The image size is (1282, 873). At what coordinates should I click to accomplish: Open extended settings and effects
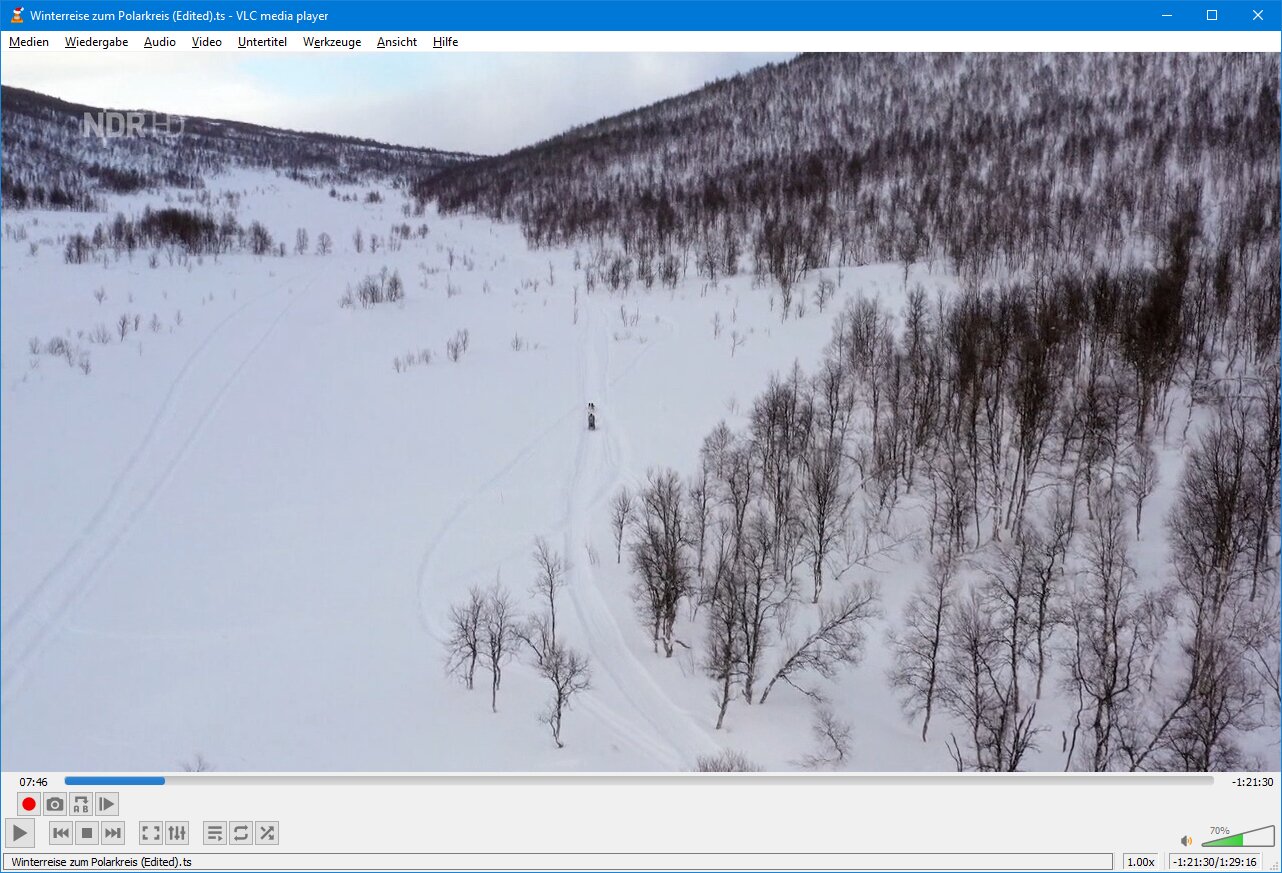click(x=177, y=833)
